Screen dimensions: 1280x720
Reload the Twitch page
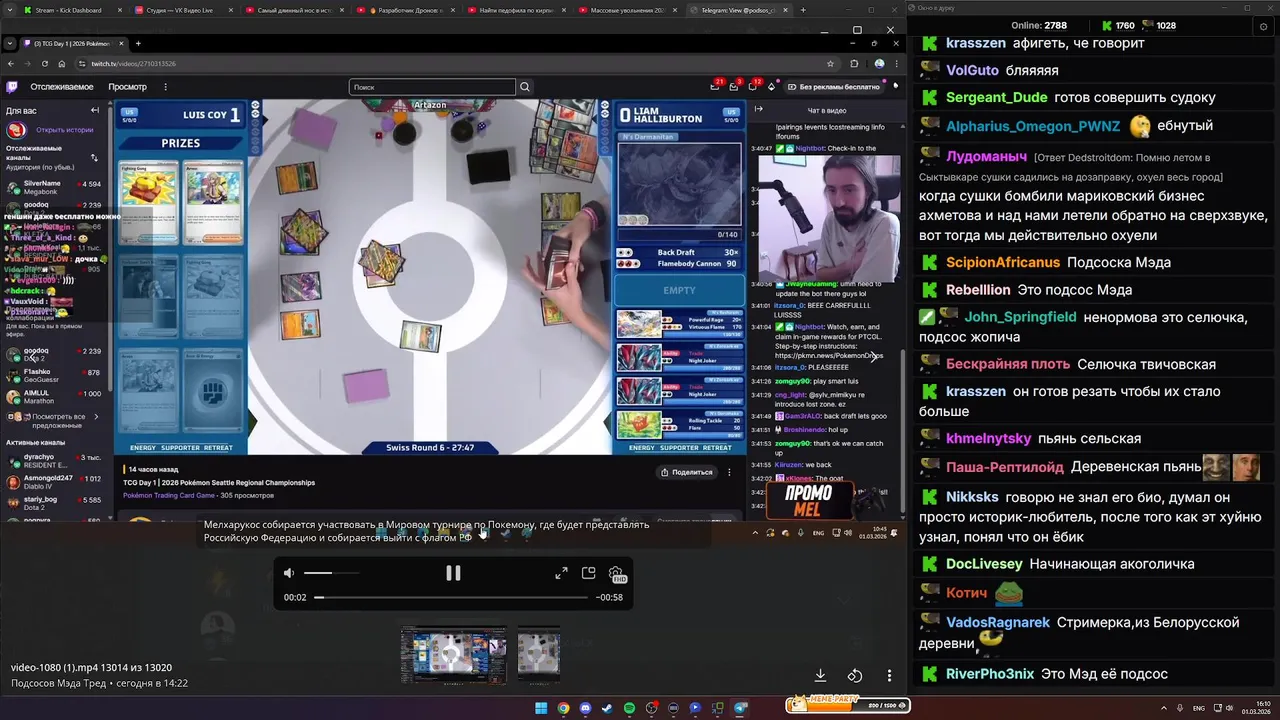pyautogui.click(x=45, y=63)
